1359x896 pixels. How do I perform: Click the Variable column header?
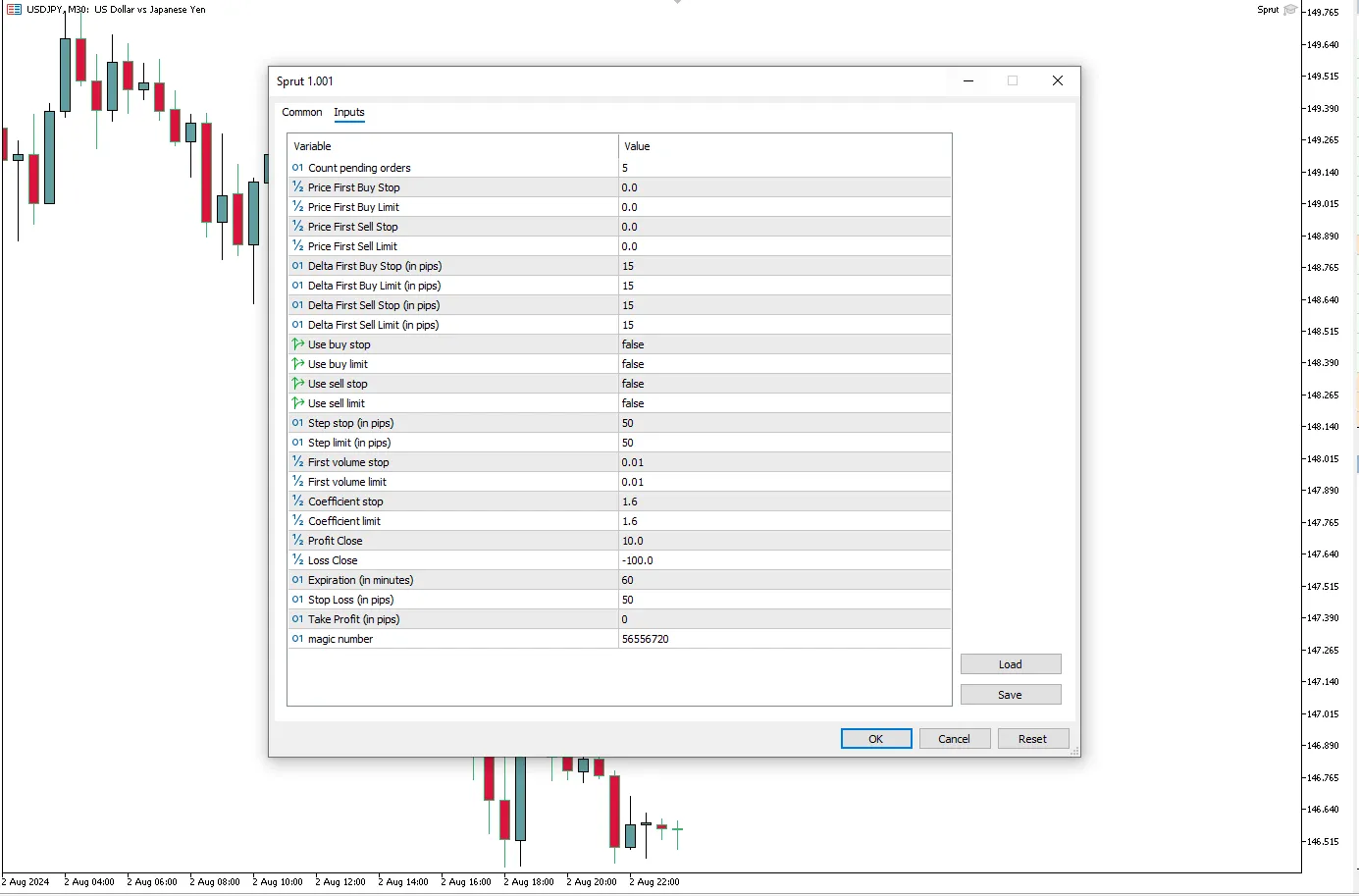452,146
